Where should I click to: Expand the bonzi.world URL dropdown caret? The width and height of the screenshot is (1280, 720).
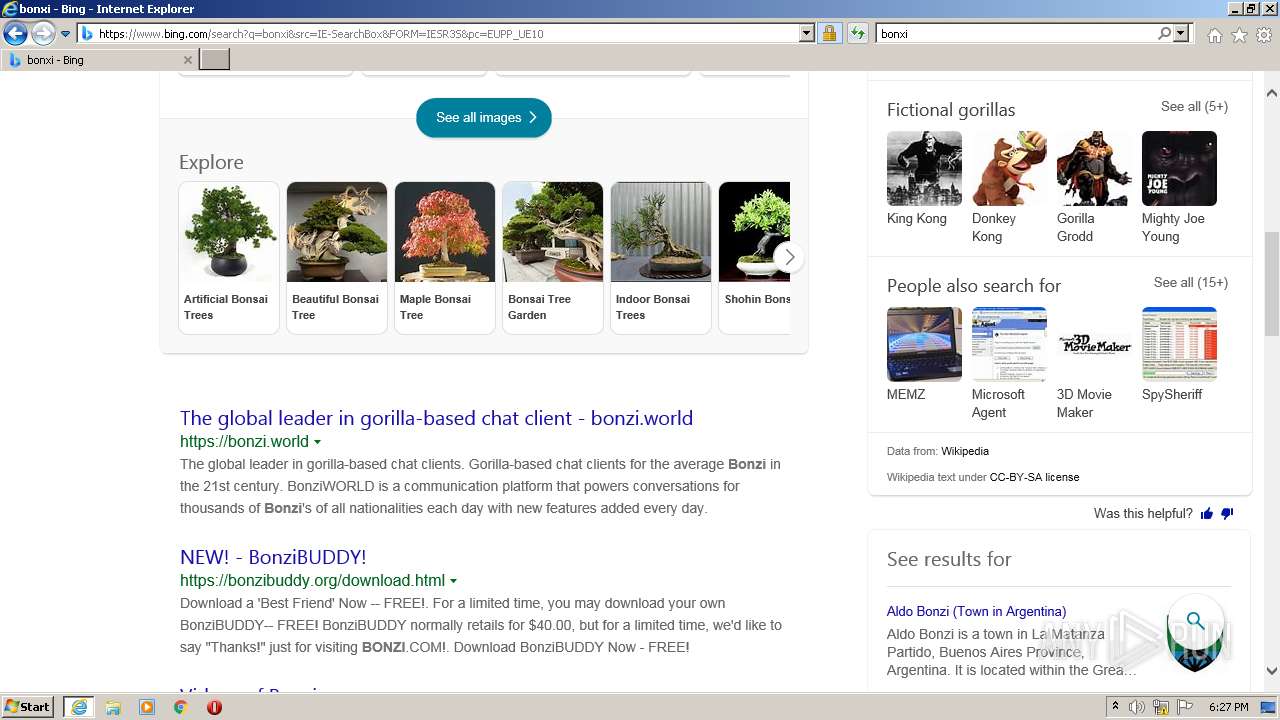318,442
